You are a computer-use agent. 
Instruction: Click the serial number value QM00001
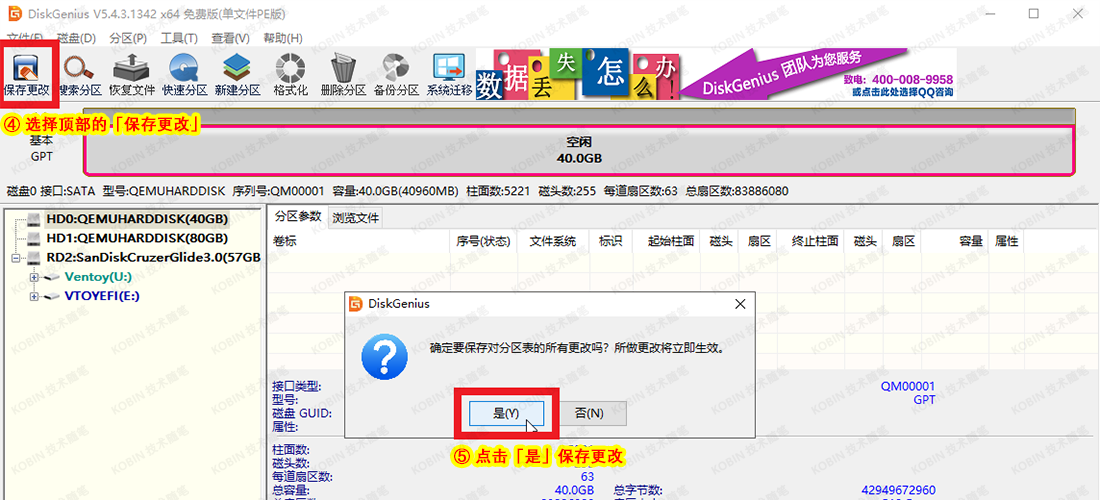[908, 386]
